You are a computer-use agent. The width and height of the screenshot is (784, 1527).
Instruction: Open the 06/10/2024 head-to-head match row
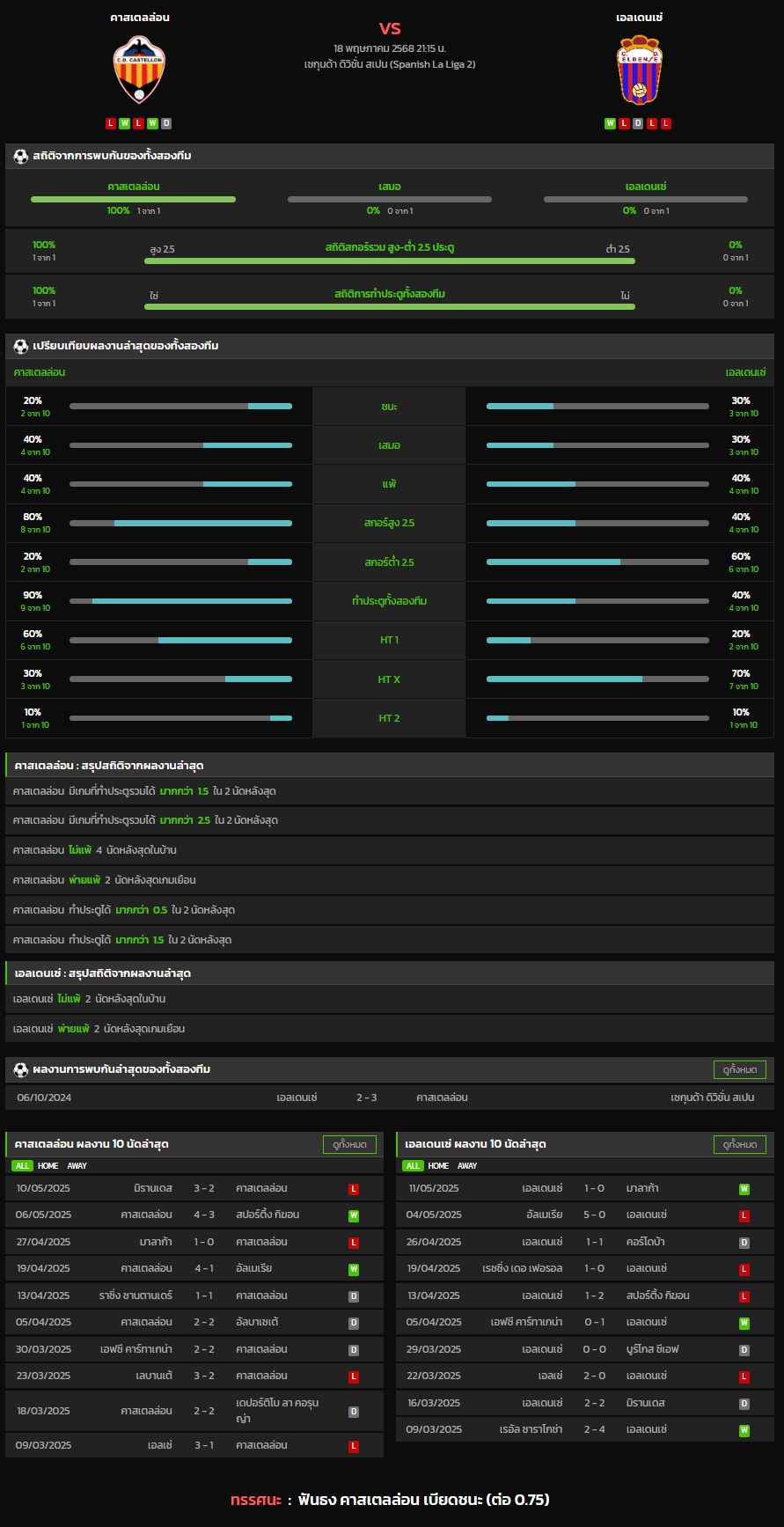390,1098
